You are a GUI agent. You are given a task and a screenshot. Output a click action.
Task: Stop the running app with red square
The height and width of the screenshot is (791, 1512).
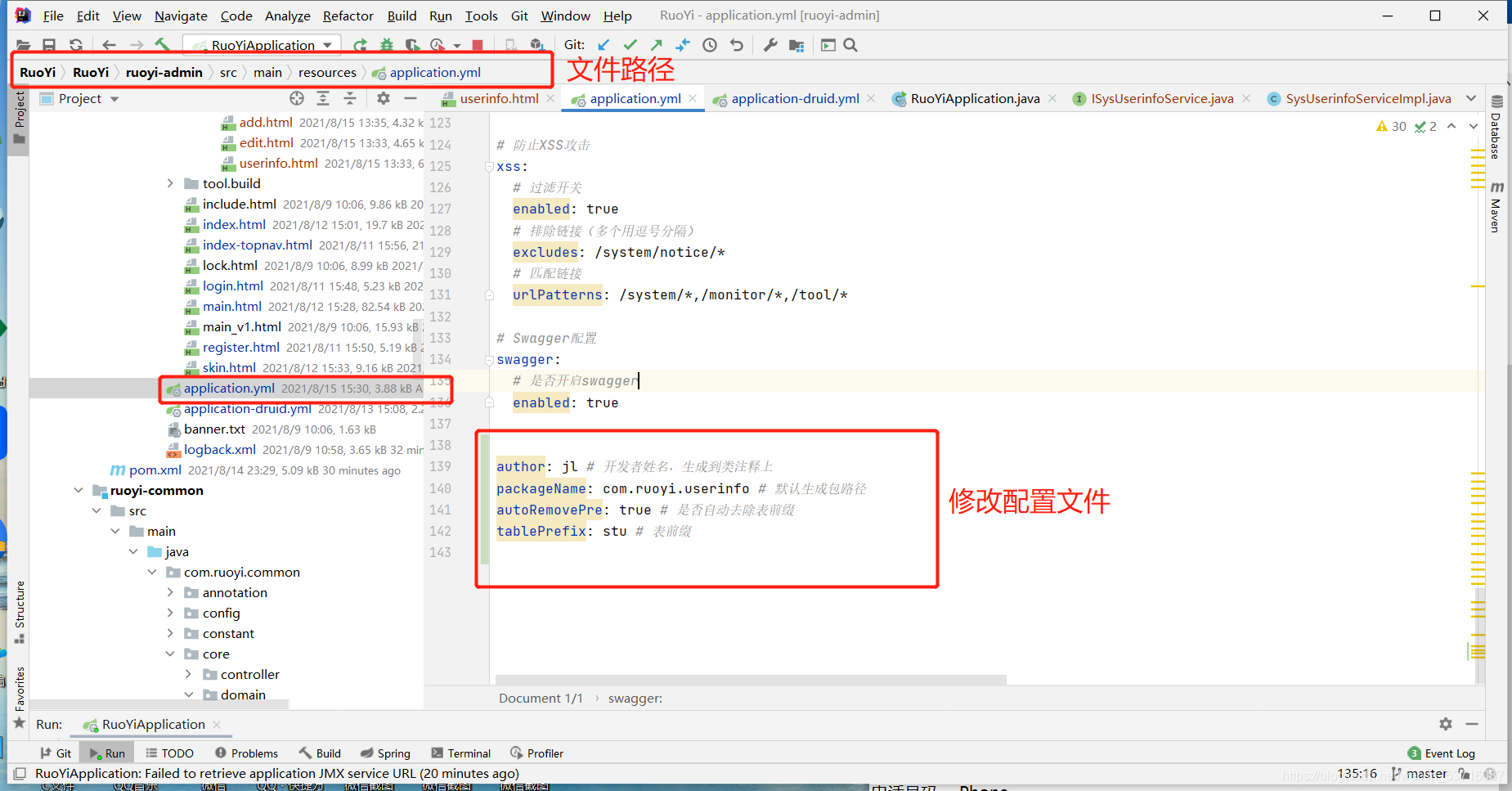[478, 45]
